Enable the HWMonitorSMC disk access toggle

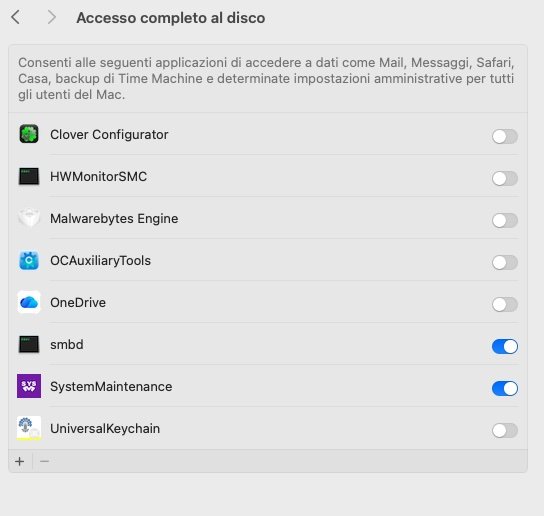[505, 178]
